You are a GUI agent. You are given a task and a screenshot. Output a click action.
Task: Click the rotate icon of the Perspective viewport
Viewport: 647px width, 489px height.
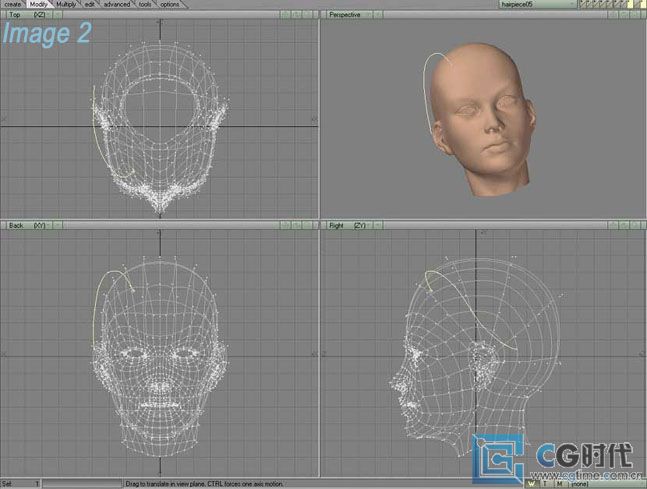pyautogui.click(x=624, y=14)
